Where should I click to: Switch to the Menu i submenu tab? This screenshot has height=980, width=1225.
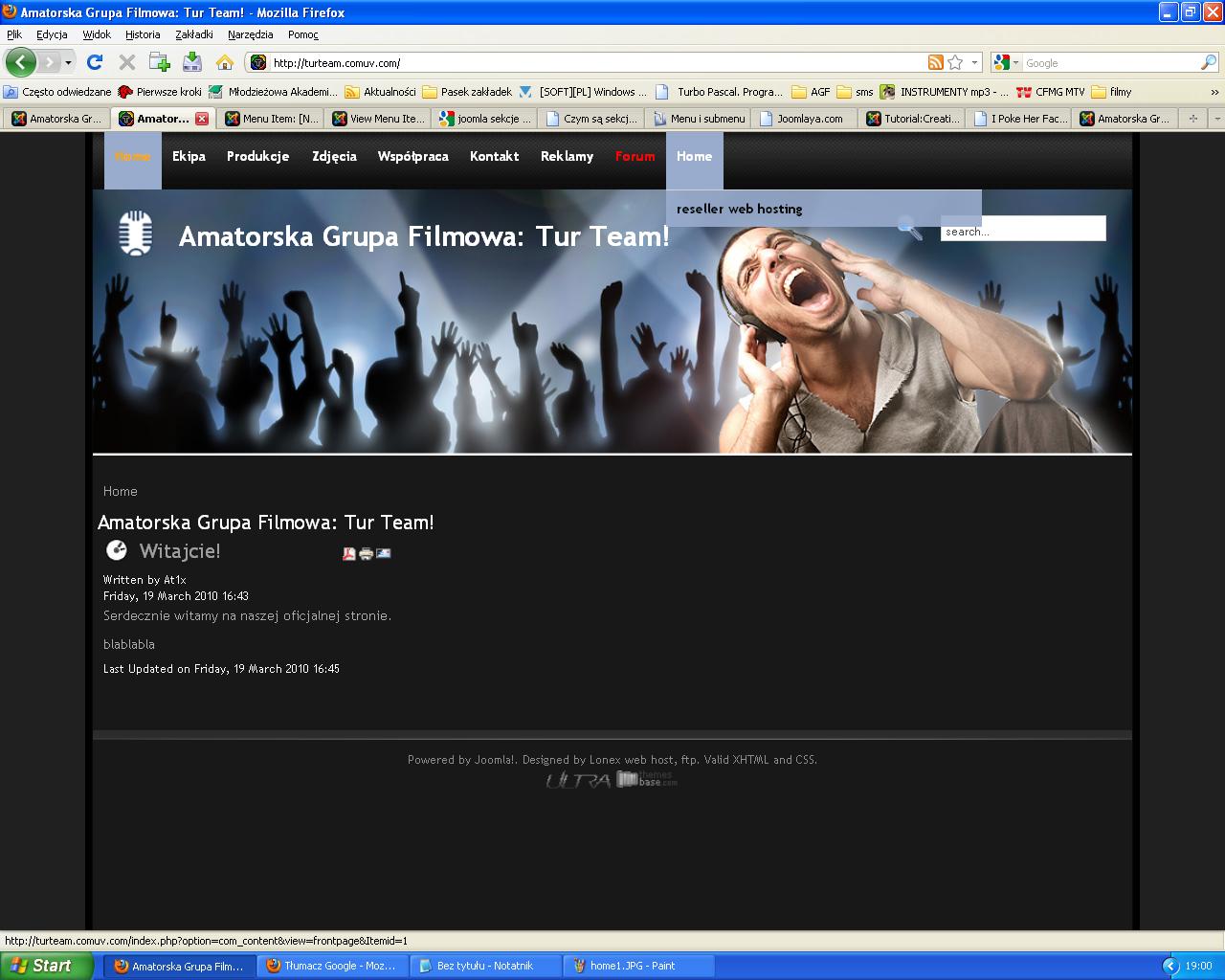point(700,119)
